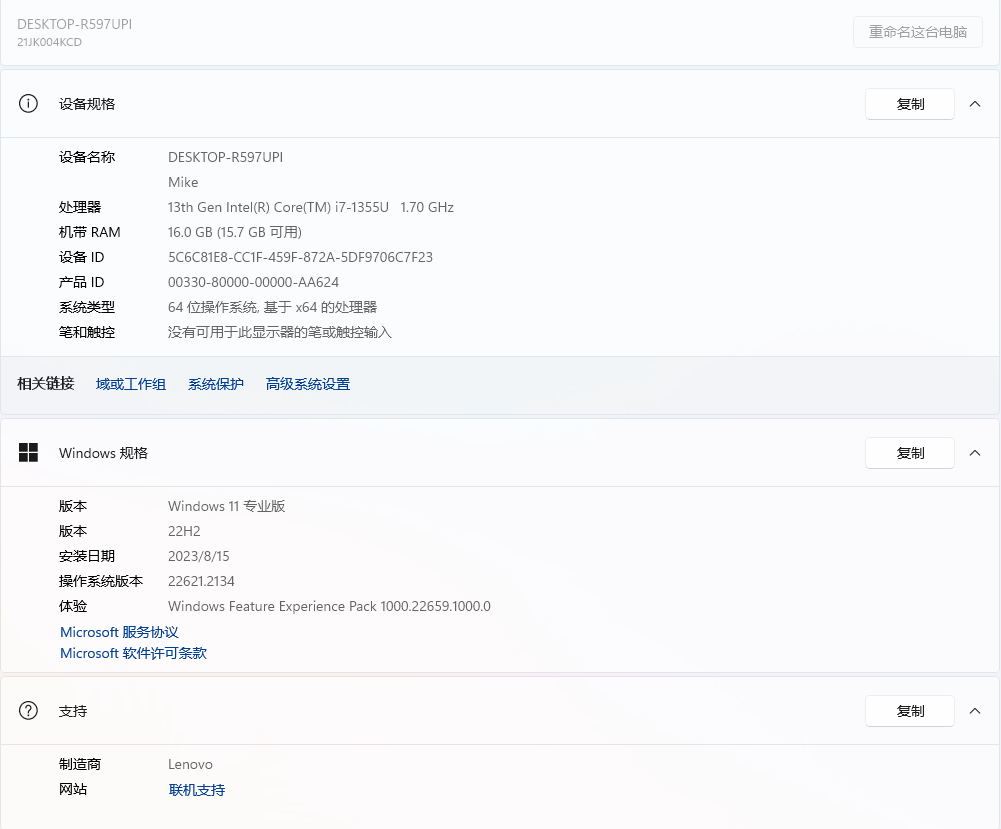1001x829 pixels.
Task: Click the 设备规格 section header title
Action: pos(87,104)
